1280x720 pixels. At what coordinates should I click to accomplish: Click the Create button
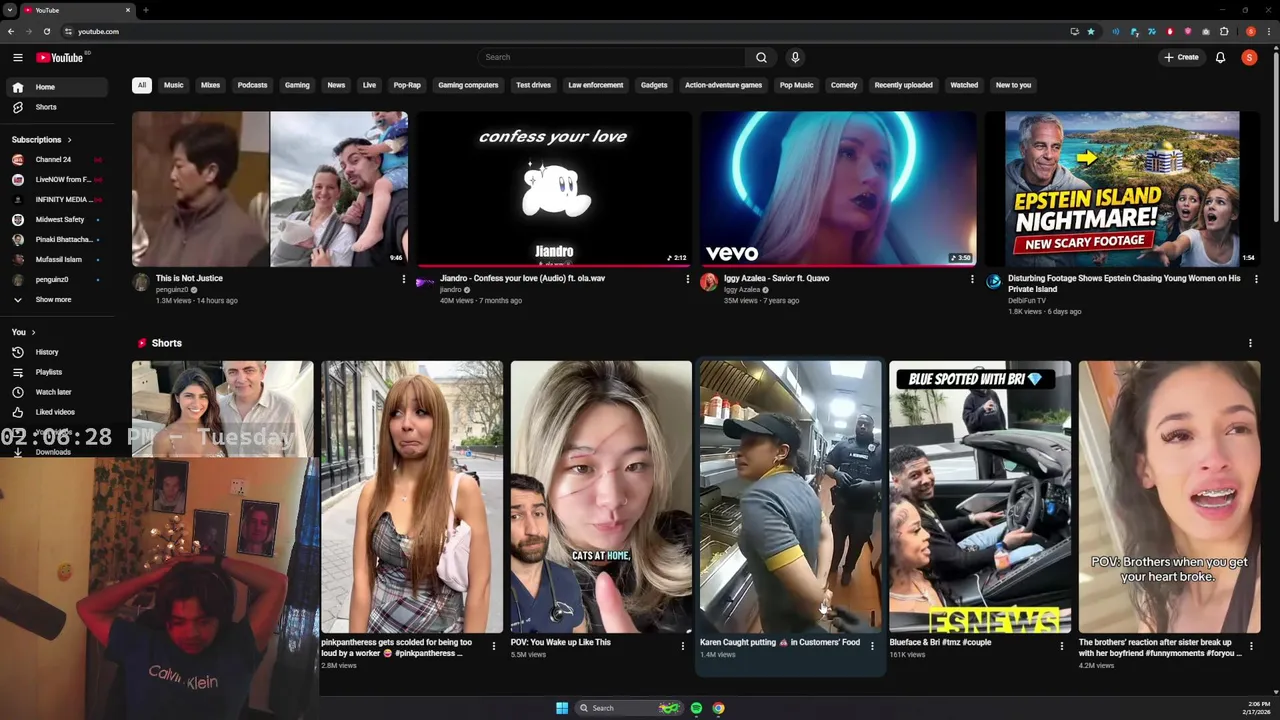point(1181,57)
